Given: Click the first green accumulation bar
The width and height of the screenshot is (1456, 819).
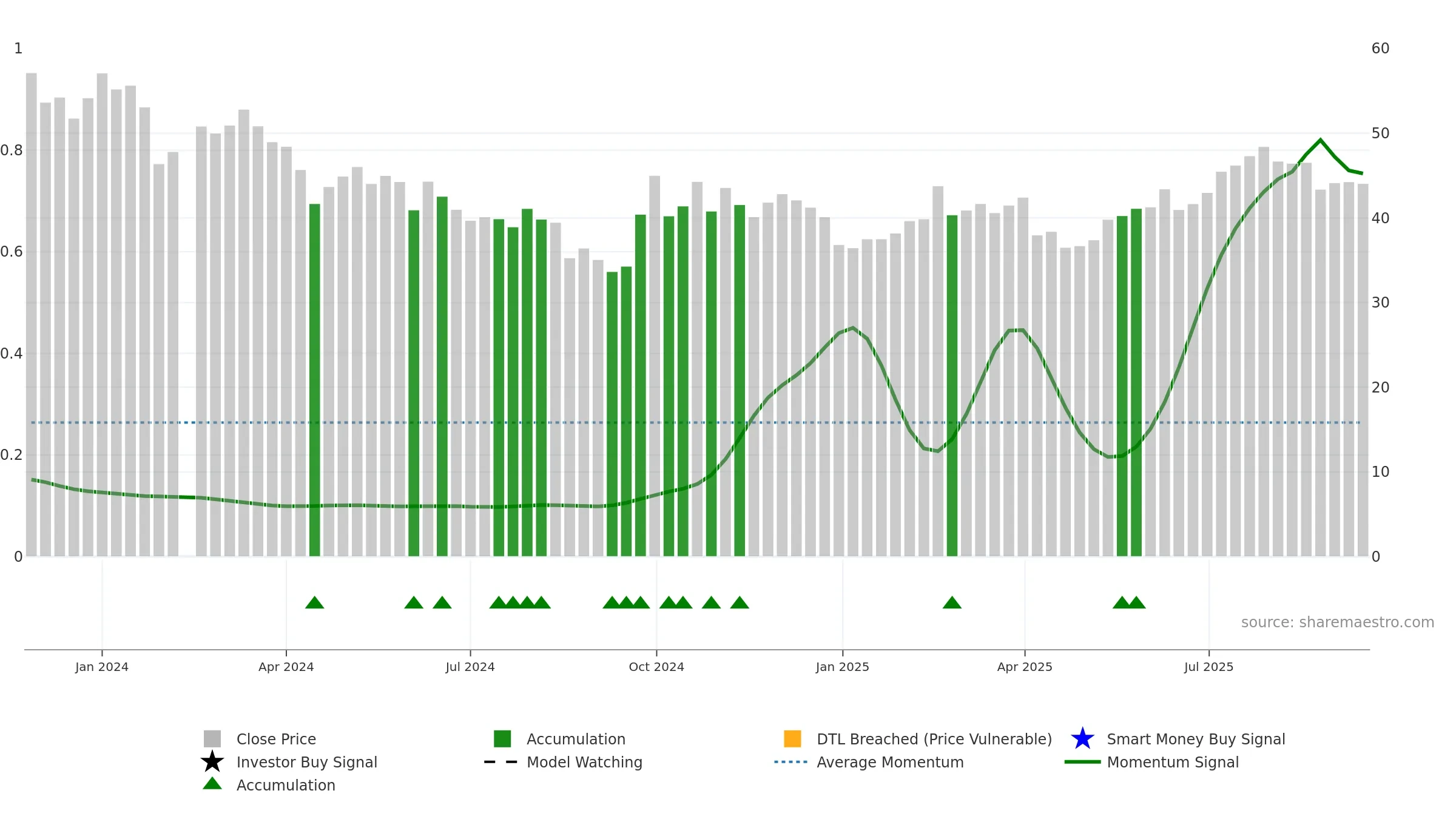Looking at the screenshot, I should 314,380.
